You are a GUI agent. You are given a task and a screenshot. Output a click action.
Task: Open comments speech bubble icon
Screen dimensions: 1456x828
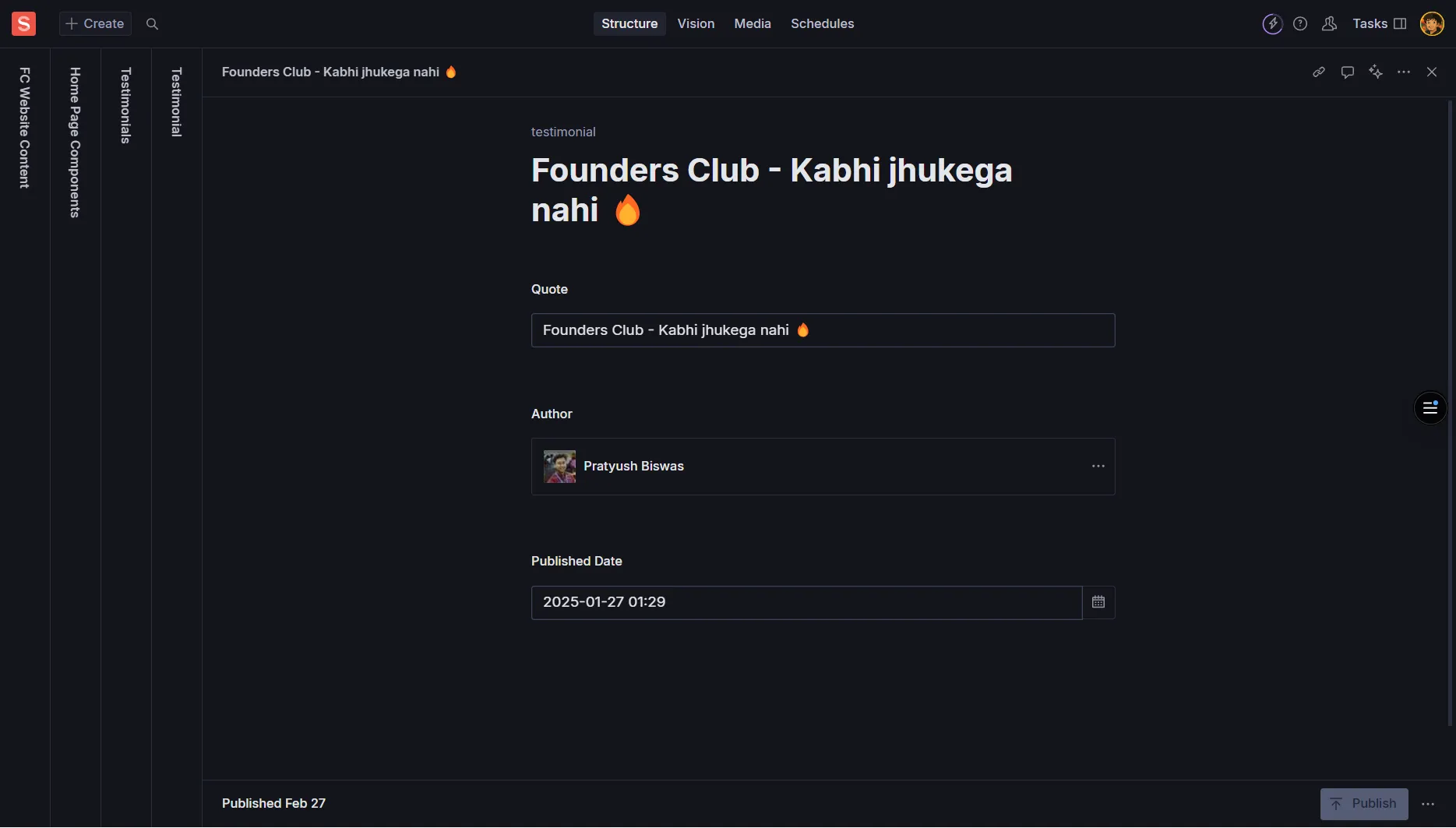click(1348, 72)
